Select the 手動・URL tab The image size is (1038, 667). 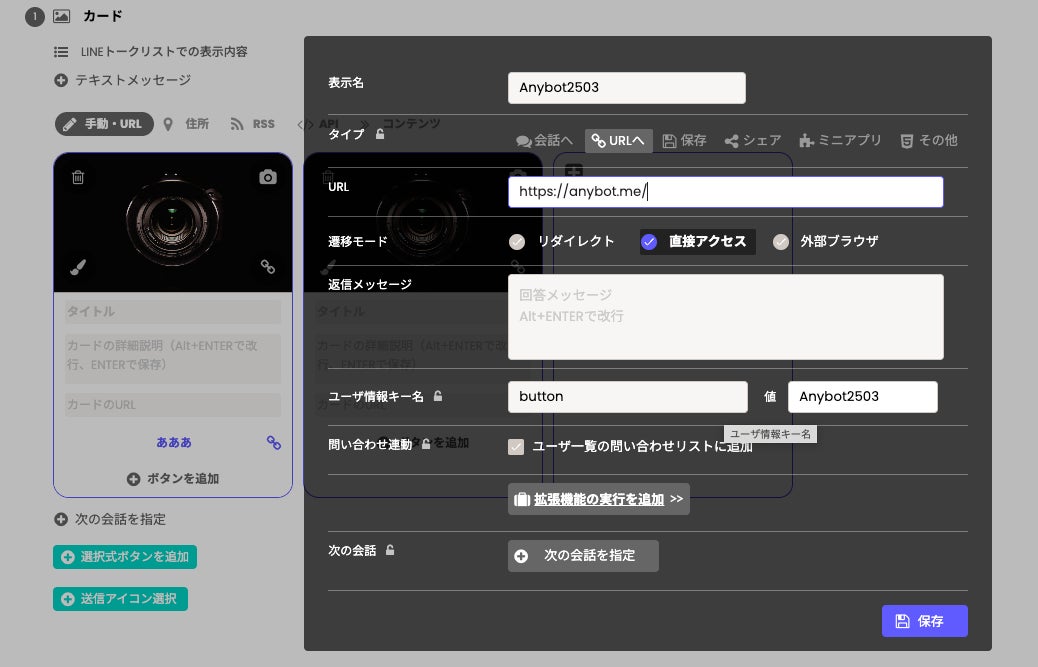point(104,124)
